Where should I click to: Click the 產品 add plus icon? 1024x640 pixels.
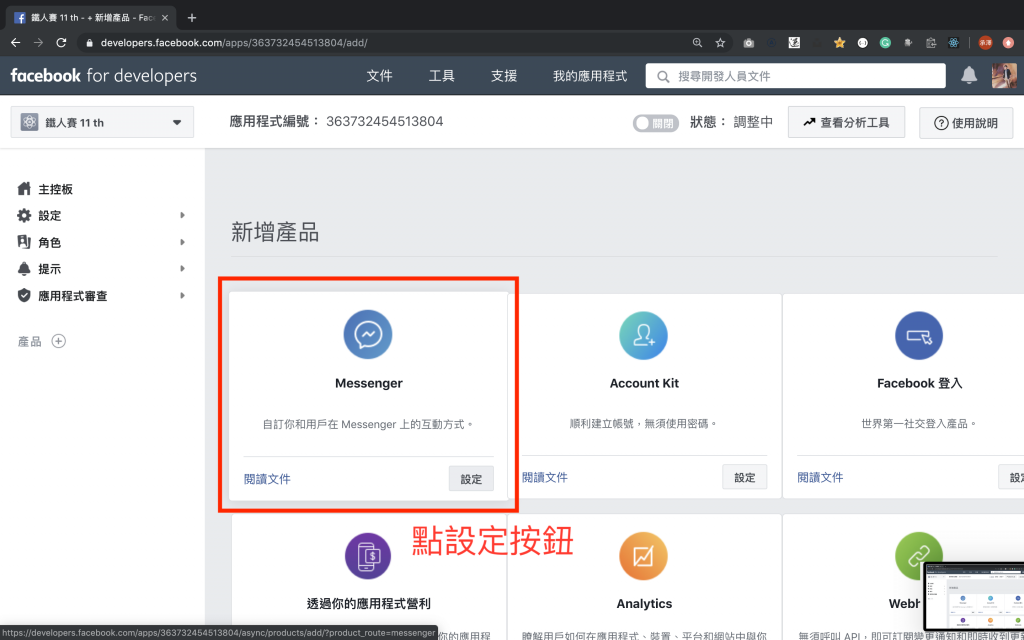click(x=59, y=341)
